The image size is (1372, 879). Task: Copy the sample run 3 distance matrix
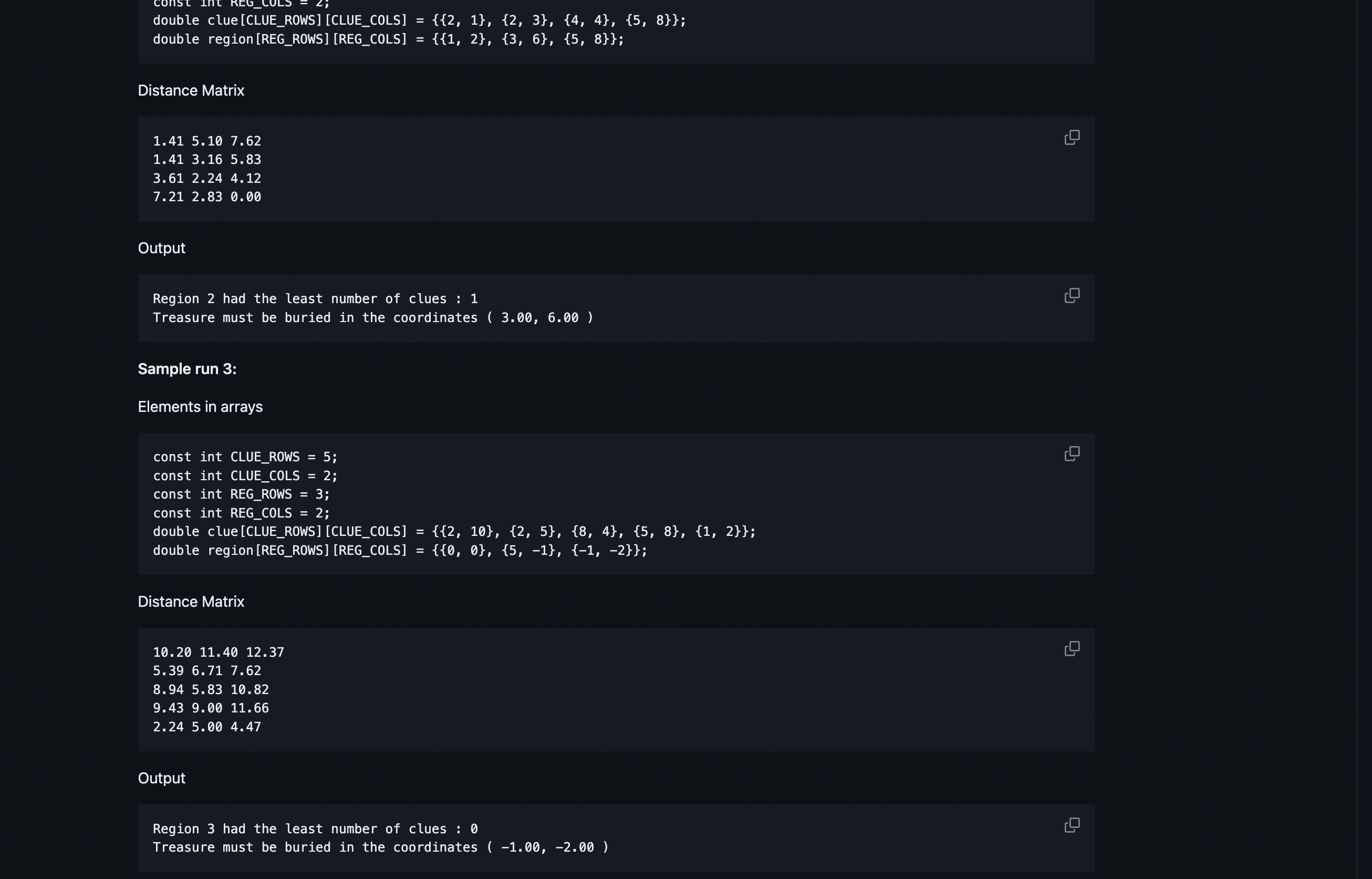(1073, 648)
